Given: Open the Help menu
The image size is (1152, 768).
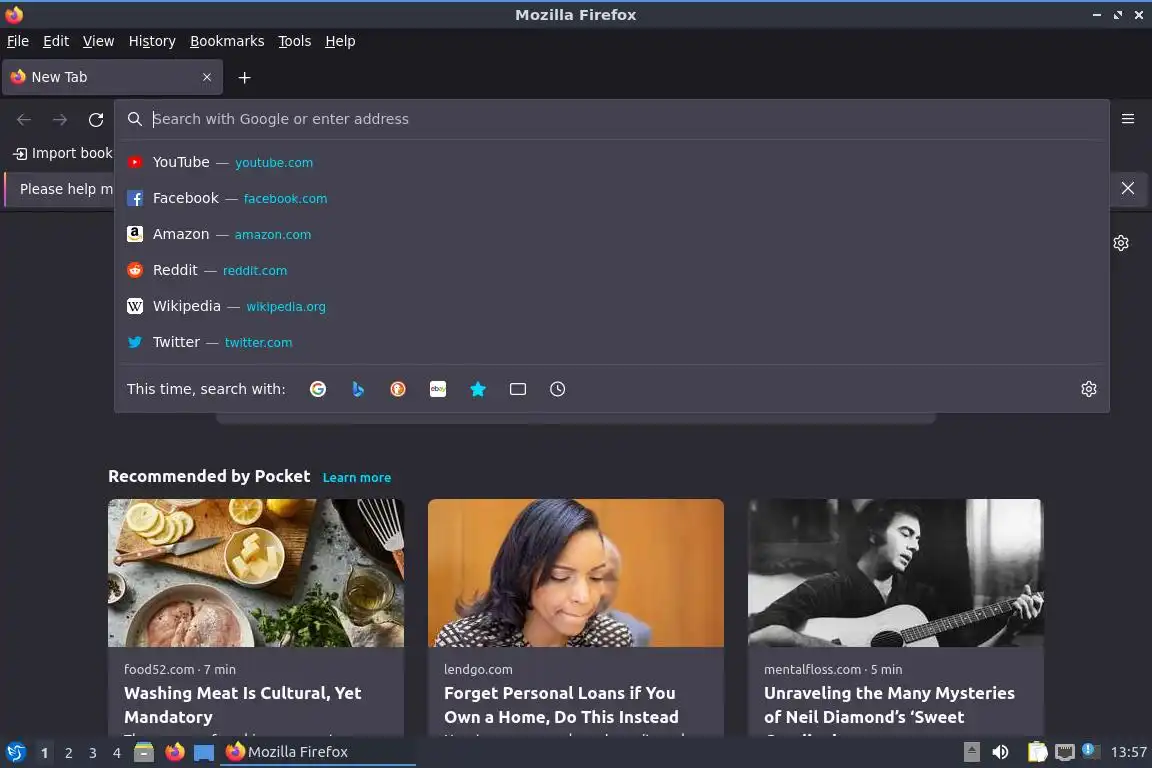Looking at the screenshot, I should point(340,41).
